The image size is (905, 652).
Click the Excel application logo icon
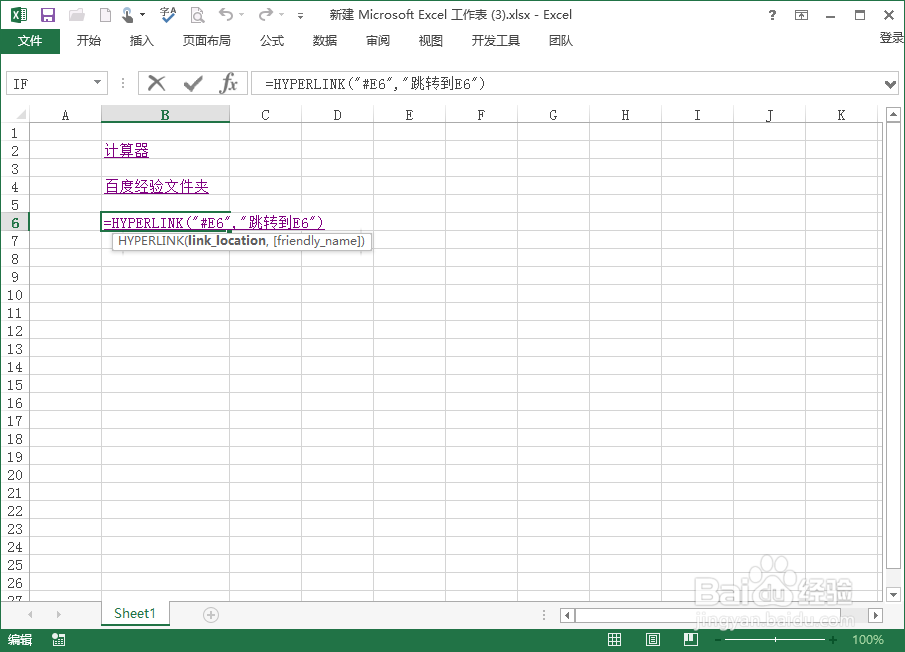19,15
